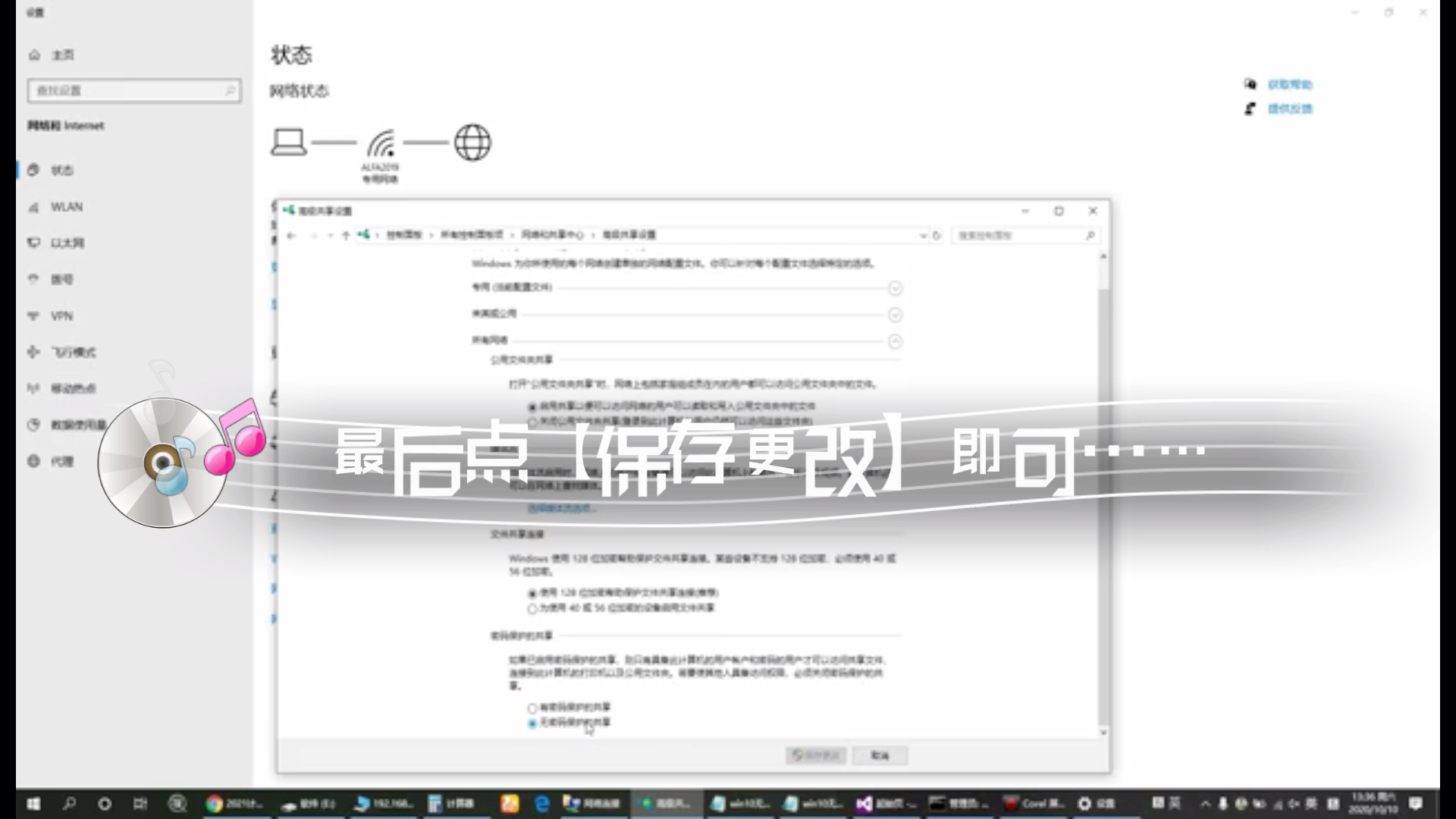Screen dimensions: 1456x819
Task: Click the scrollbar down arrow in sharing window
Action: [x=1103, y=733]
